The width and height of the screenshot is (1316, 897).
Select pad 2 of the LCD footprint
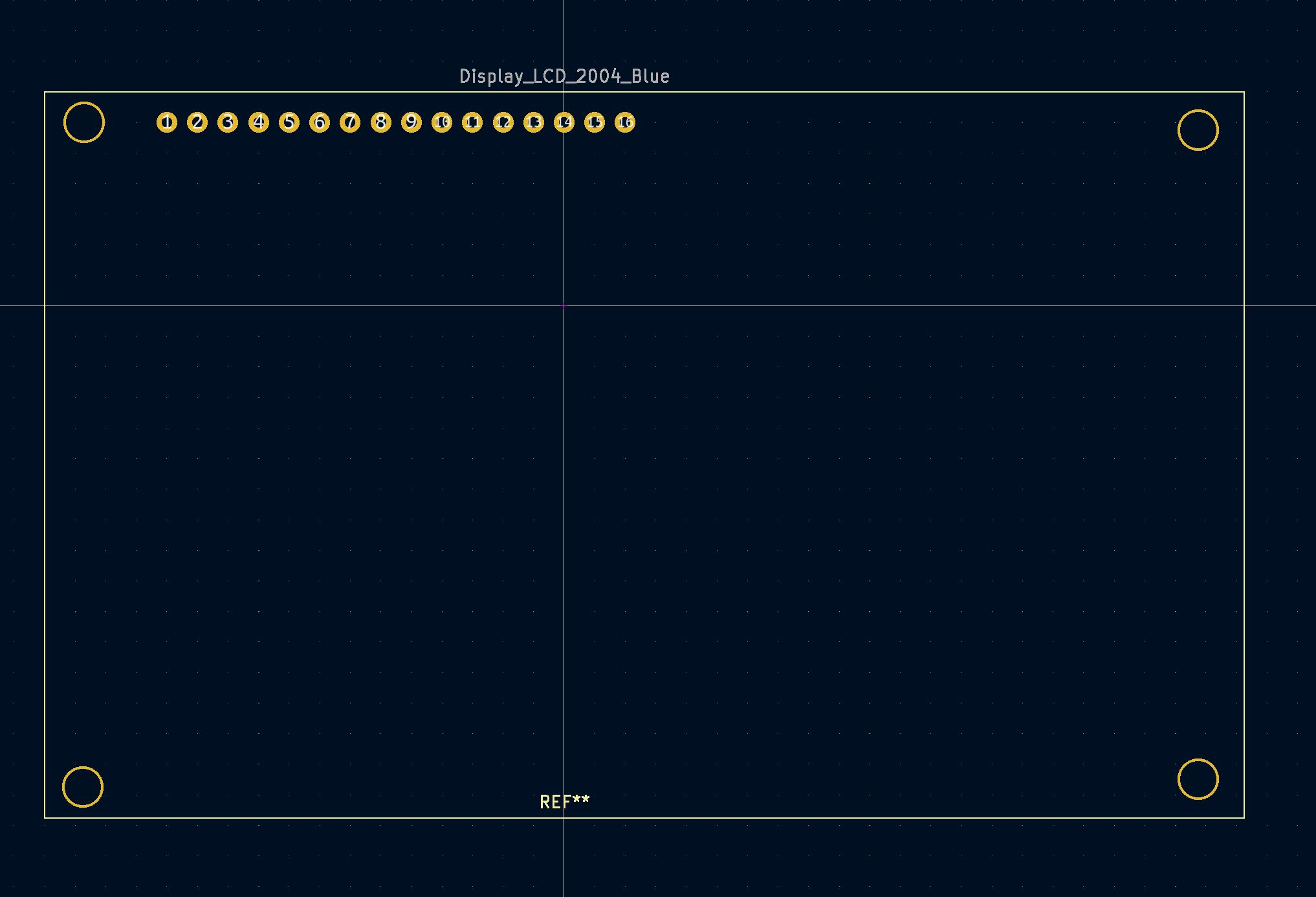point(197,122)
